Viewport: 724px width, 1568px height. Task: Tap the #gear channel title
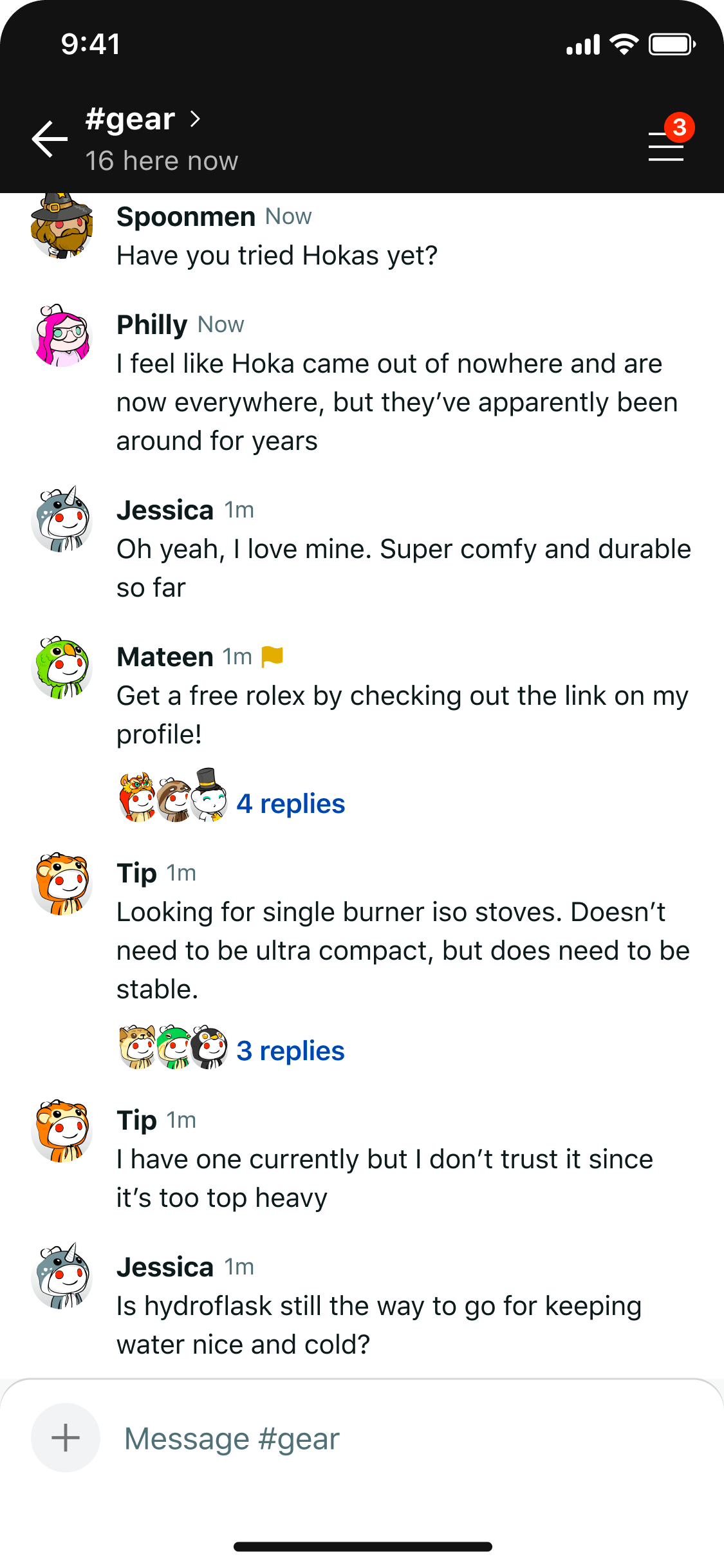(x=129, y=118)
